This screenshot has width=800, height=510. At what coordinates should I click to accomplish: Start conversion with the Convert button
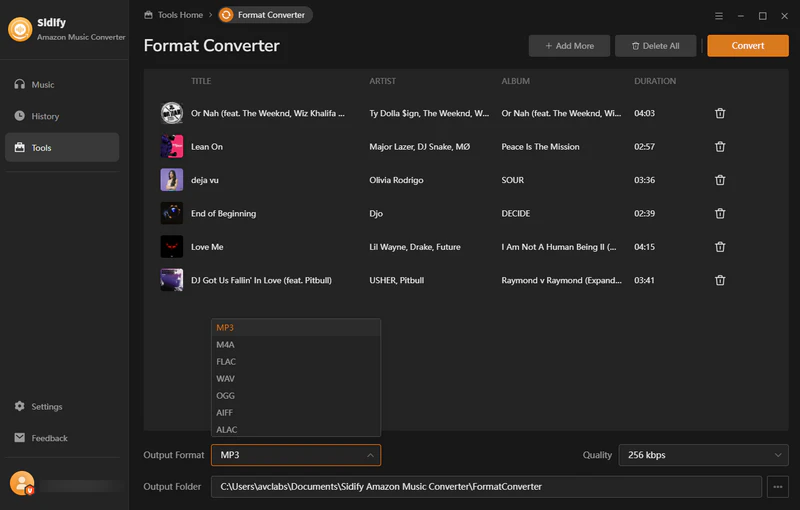click(747, 46)
